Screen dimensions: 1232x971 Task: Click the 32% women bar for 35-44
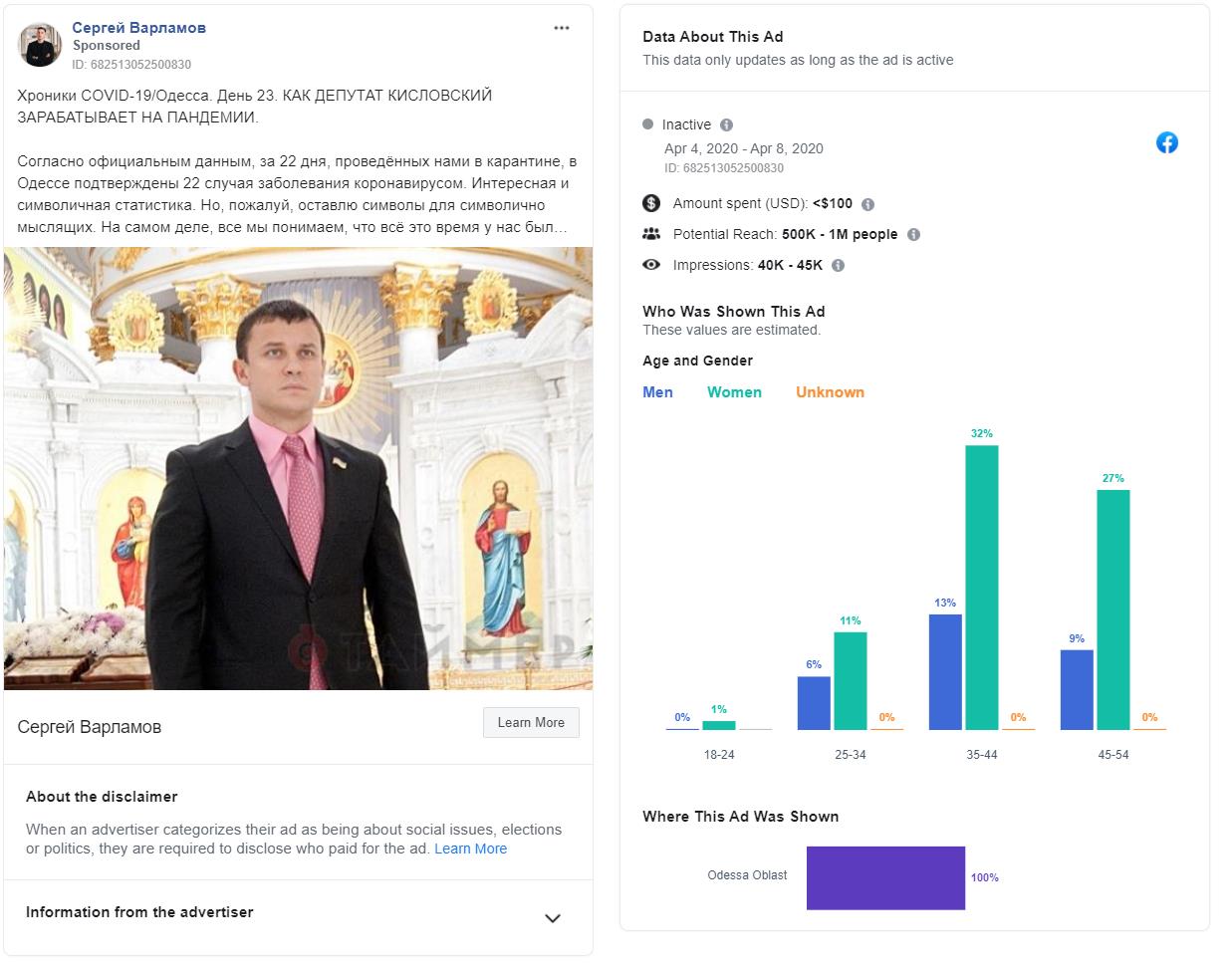pos(981,587)
